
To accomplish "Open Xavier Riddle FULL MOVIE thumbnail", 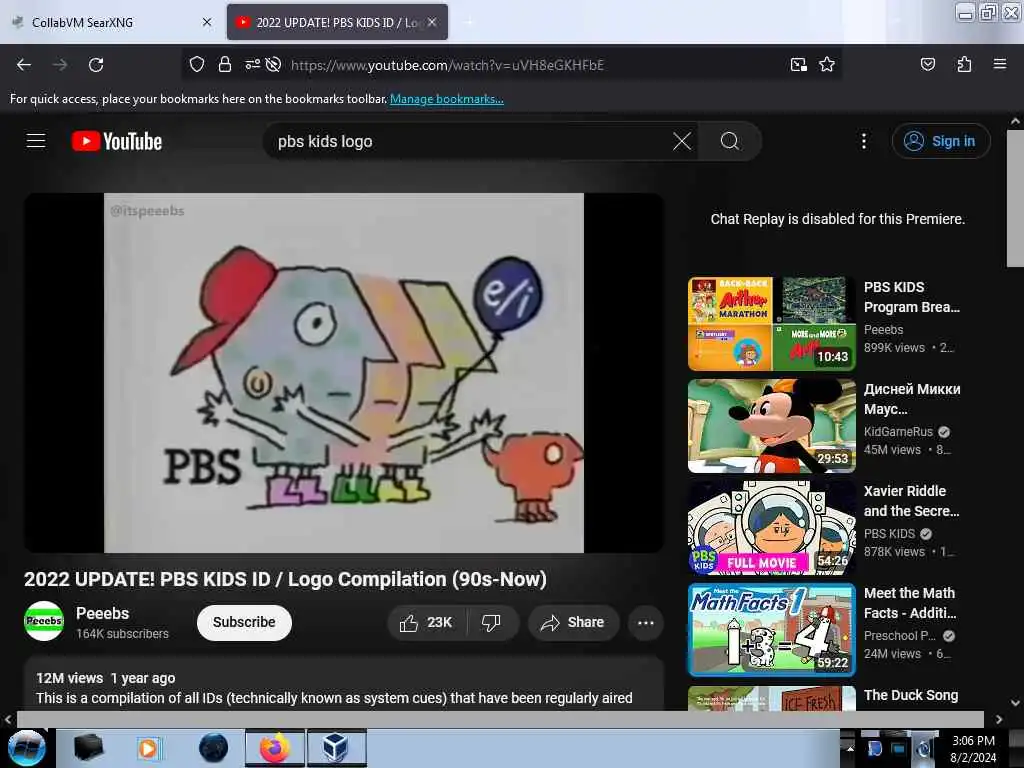I will click(772, 528).
